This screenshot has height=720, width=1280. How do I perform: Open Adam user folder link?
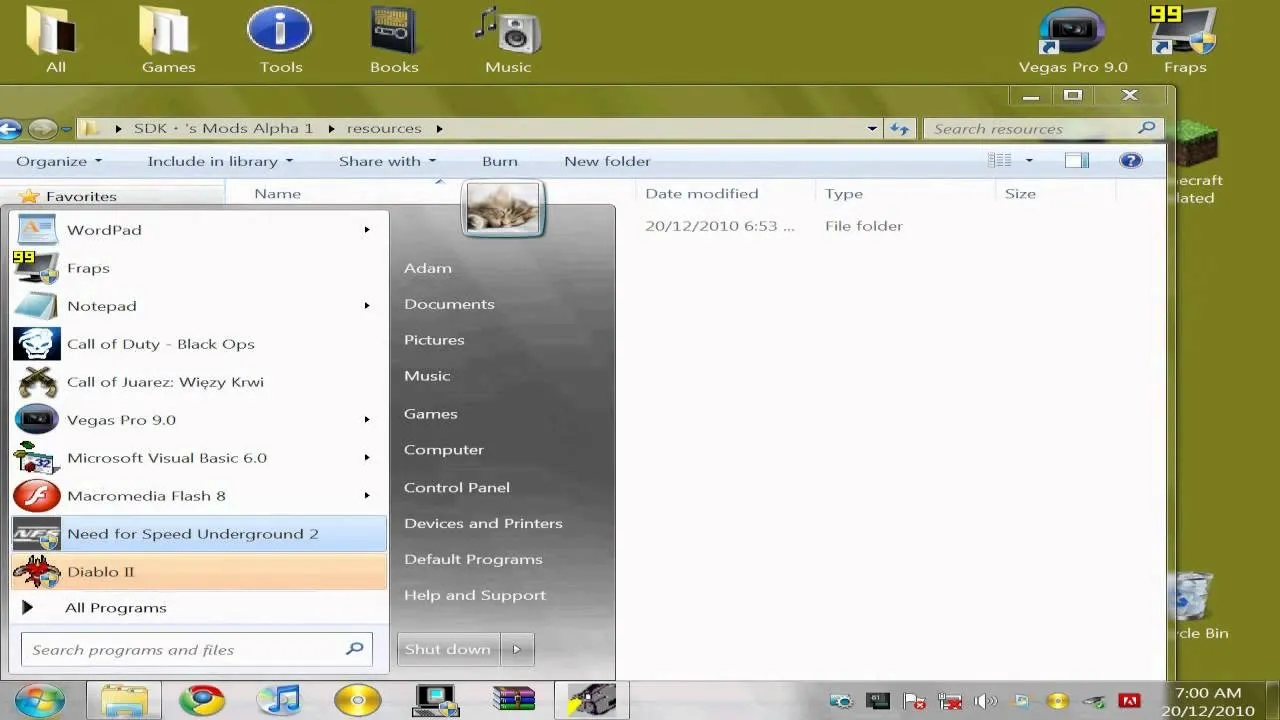coord(428,268)
